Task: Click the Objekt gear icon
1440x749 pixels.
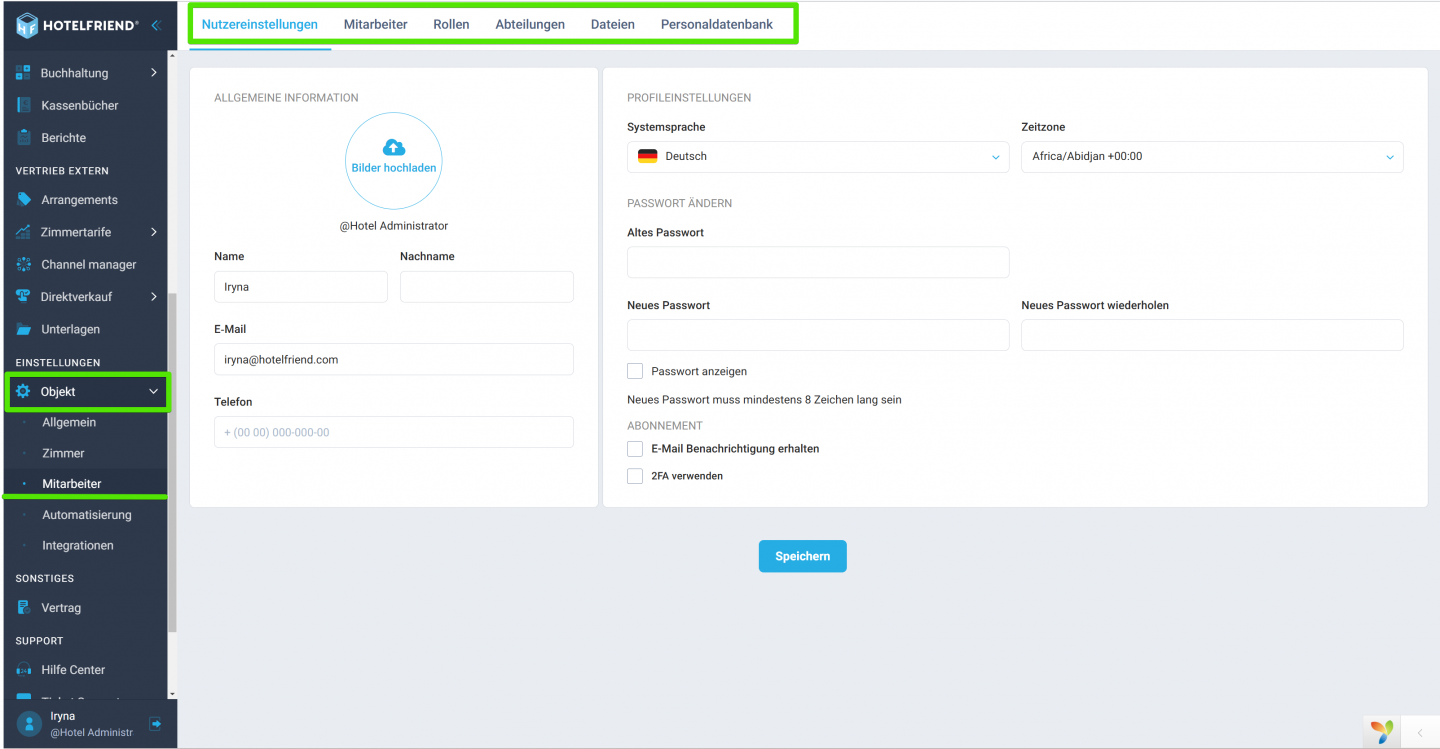Action: point(23,392)
